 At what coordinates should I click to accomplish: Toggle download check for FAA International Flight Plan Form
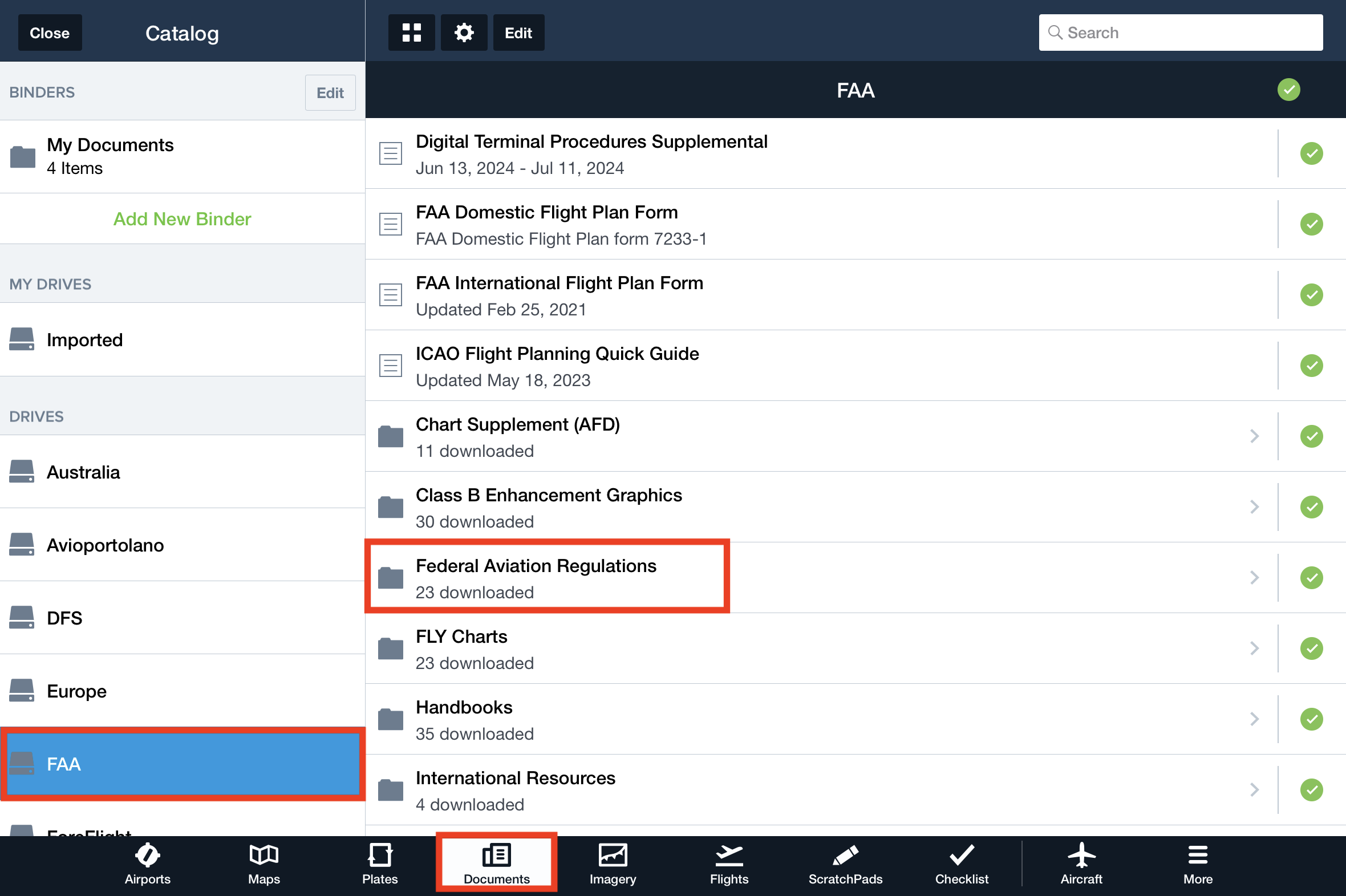[x=1312, y=295]
